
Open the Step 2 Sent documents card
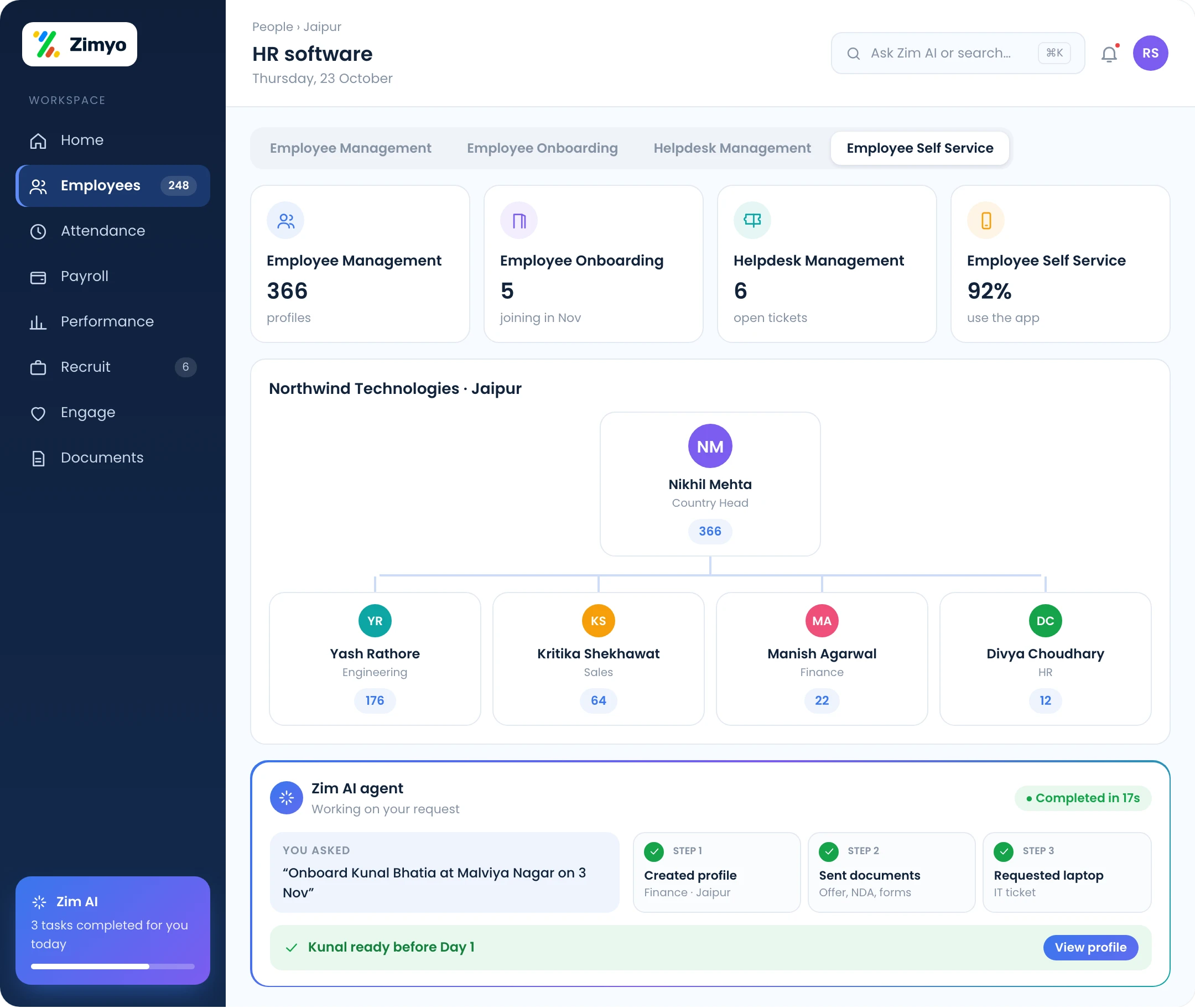click(891, 872)
